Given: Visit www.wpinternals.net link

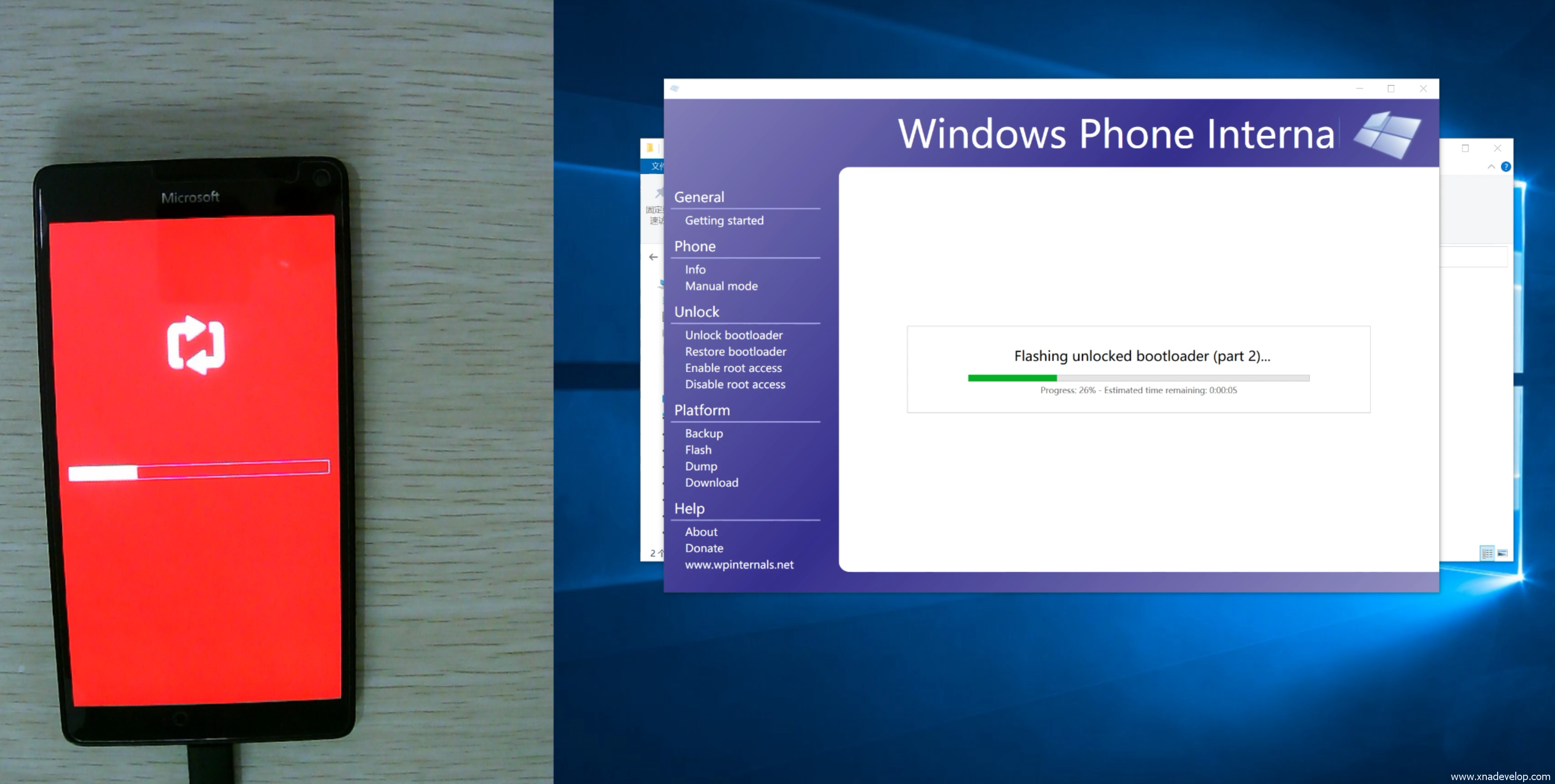Looking at the screenshot, I should click(739, 564).
